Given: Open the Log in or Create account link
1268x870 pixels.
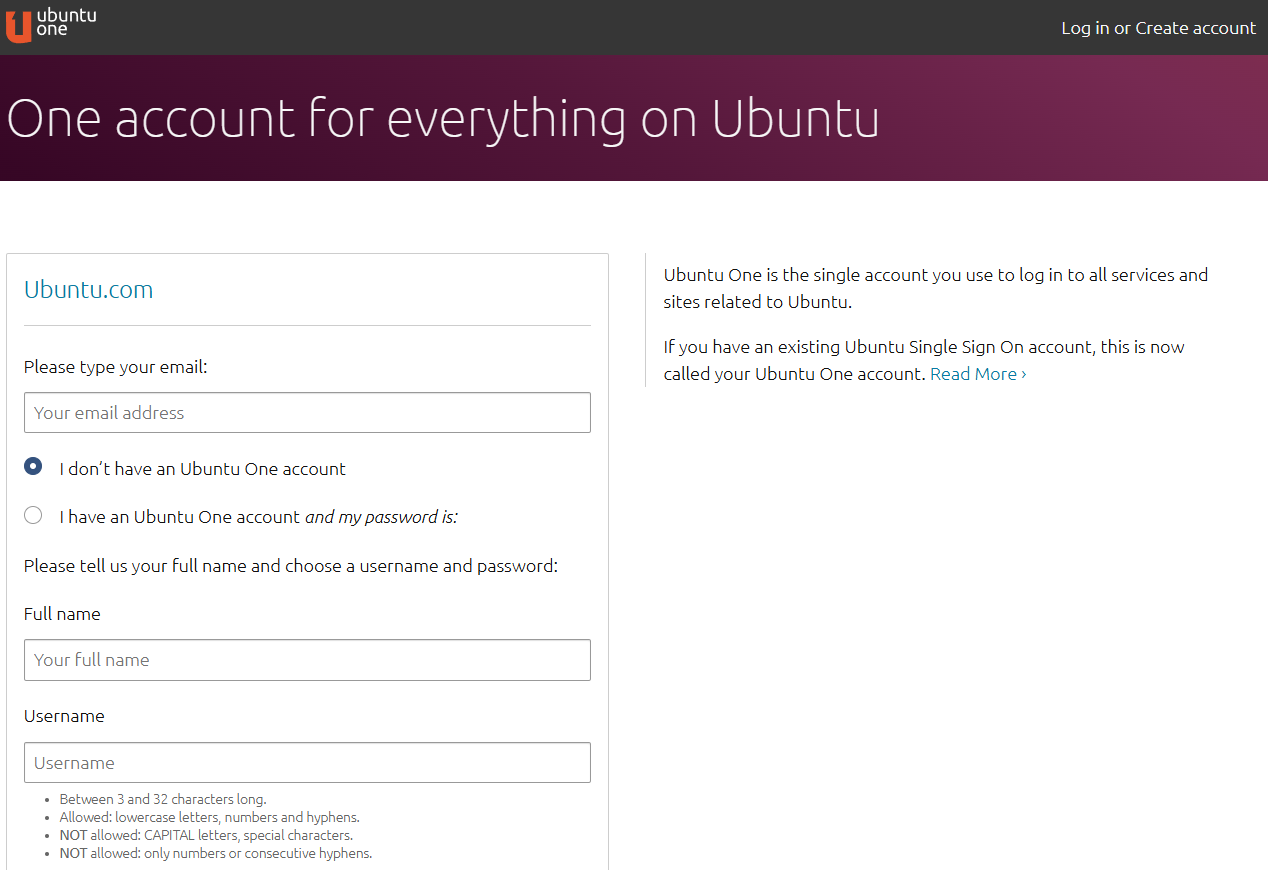Looking at the screenshot, I should [1158, 28].
